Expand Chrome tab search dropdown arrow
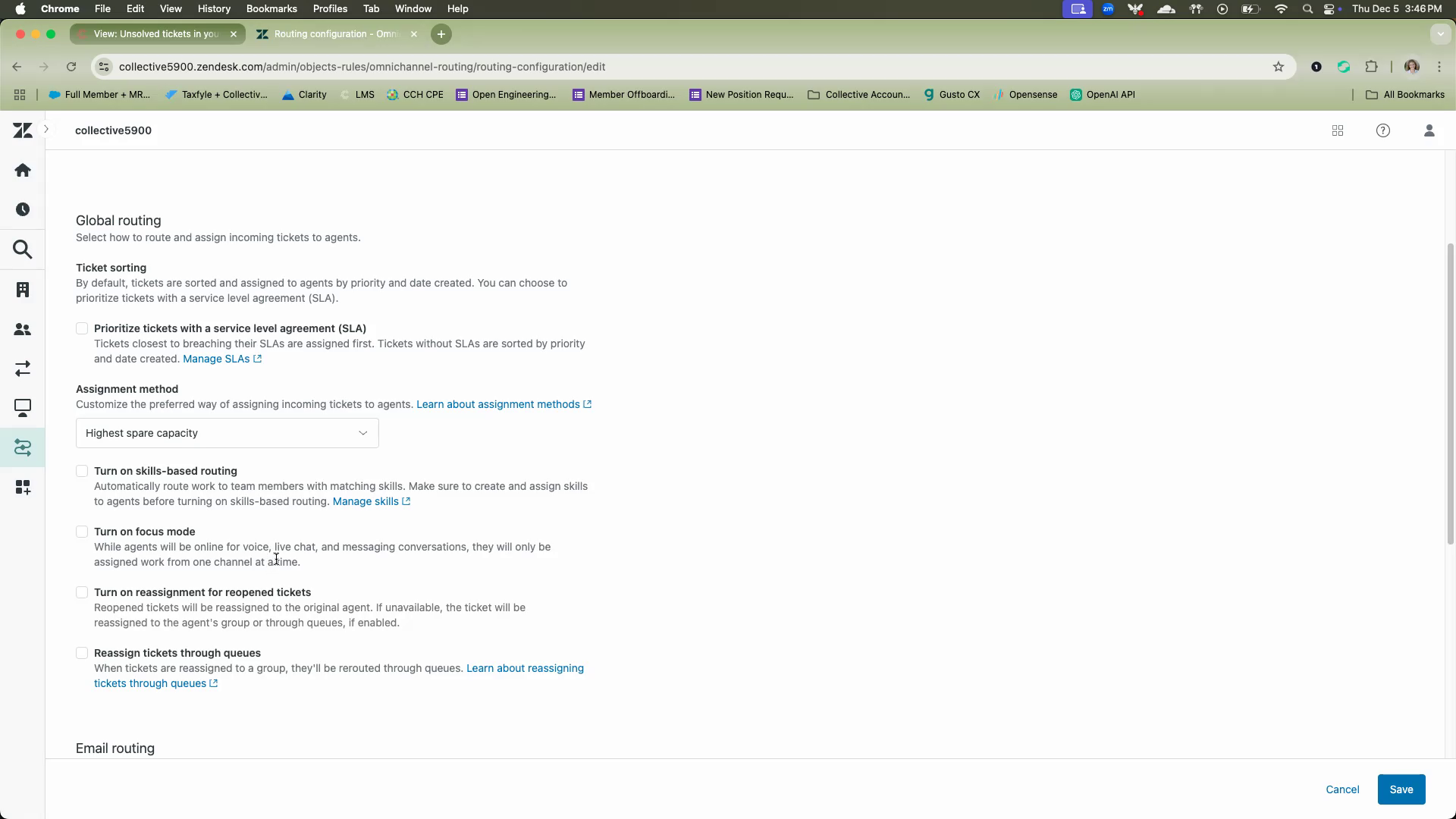1456x819 pixels. point(1440,34)
